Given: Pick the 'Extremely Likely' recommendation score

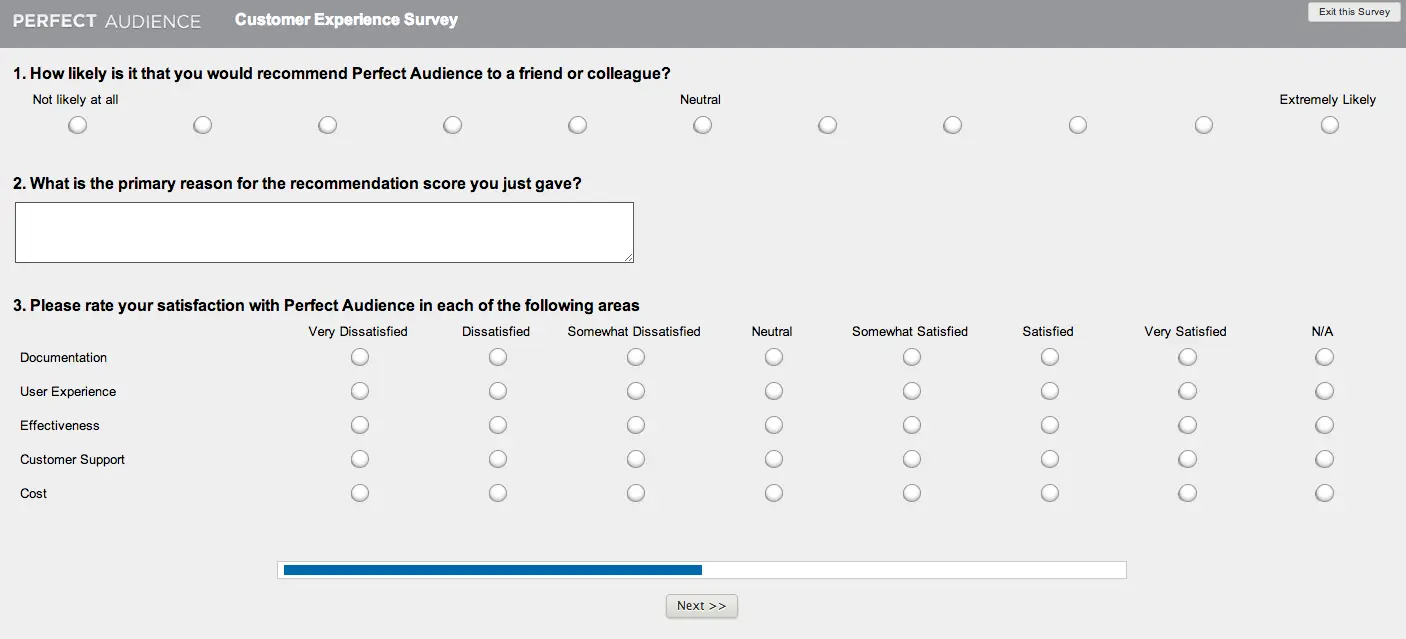Looking at the screenshot, I should pos(1329,125).
